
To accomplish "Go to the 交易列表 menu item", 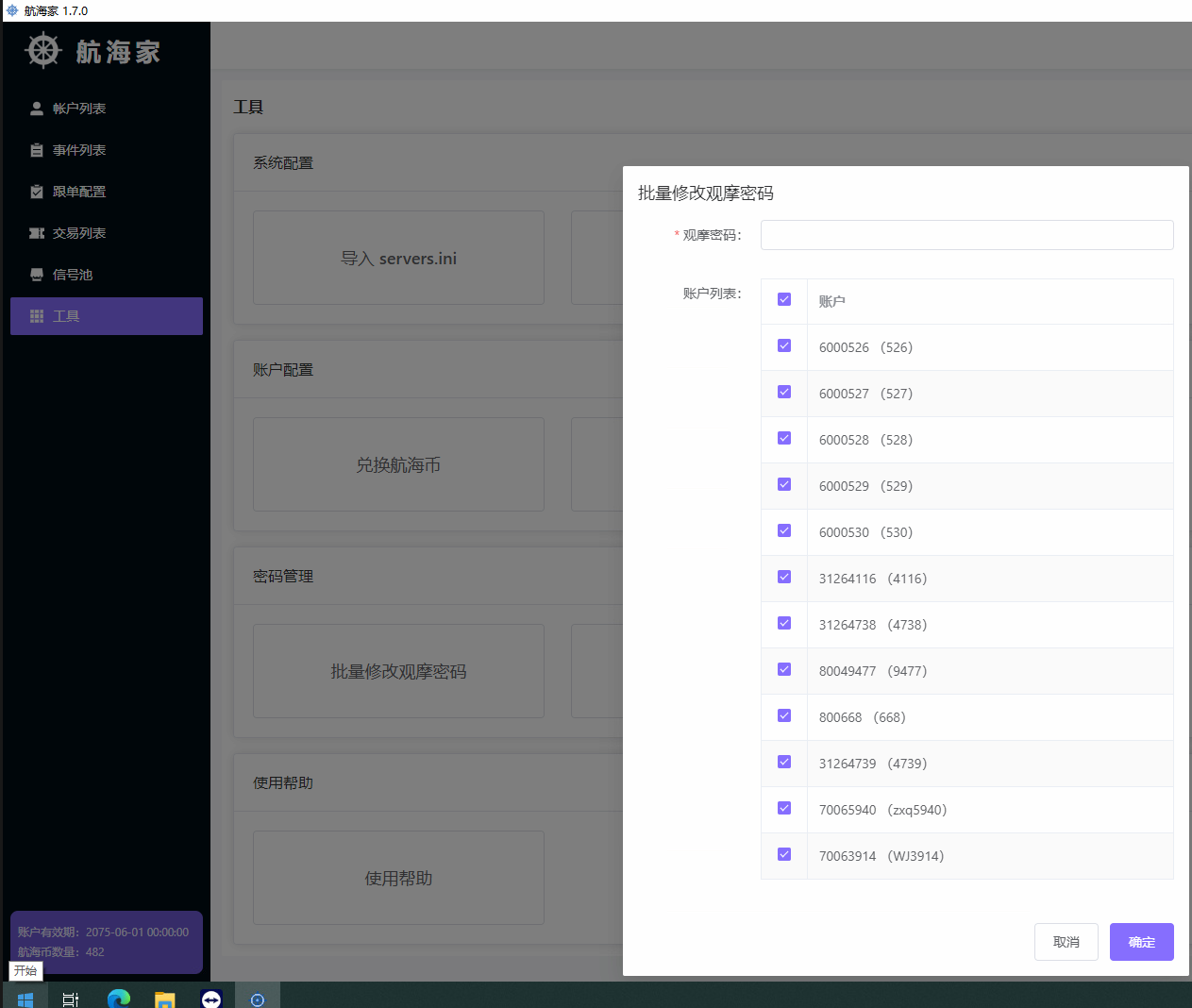I will (x=79, y=233).
